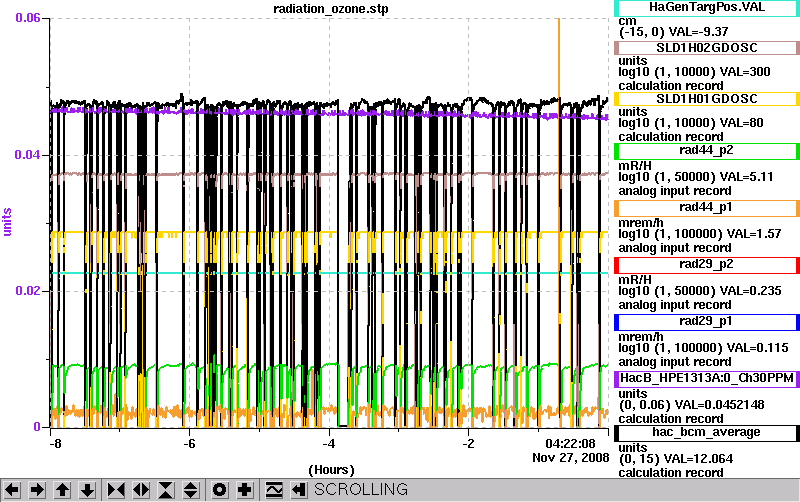Click the -2 x-axis tick label
Viewport: 800px width, 502px height.
pos(468,444)
